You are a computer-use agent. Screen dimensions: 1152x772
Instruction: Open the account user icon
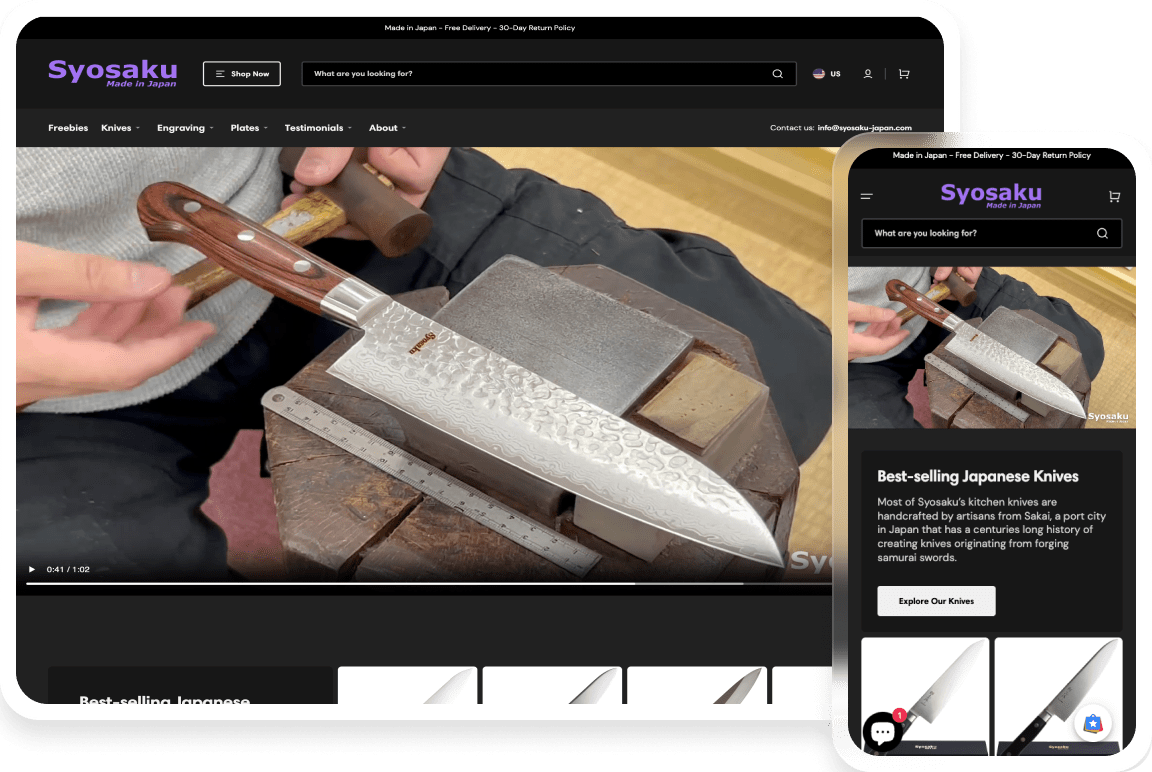coord(868,73)
